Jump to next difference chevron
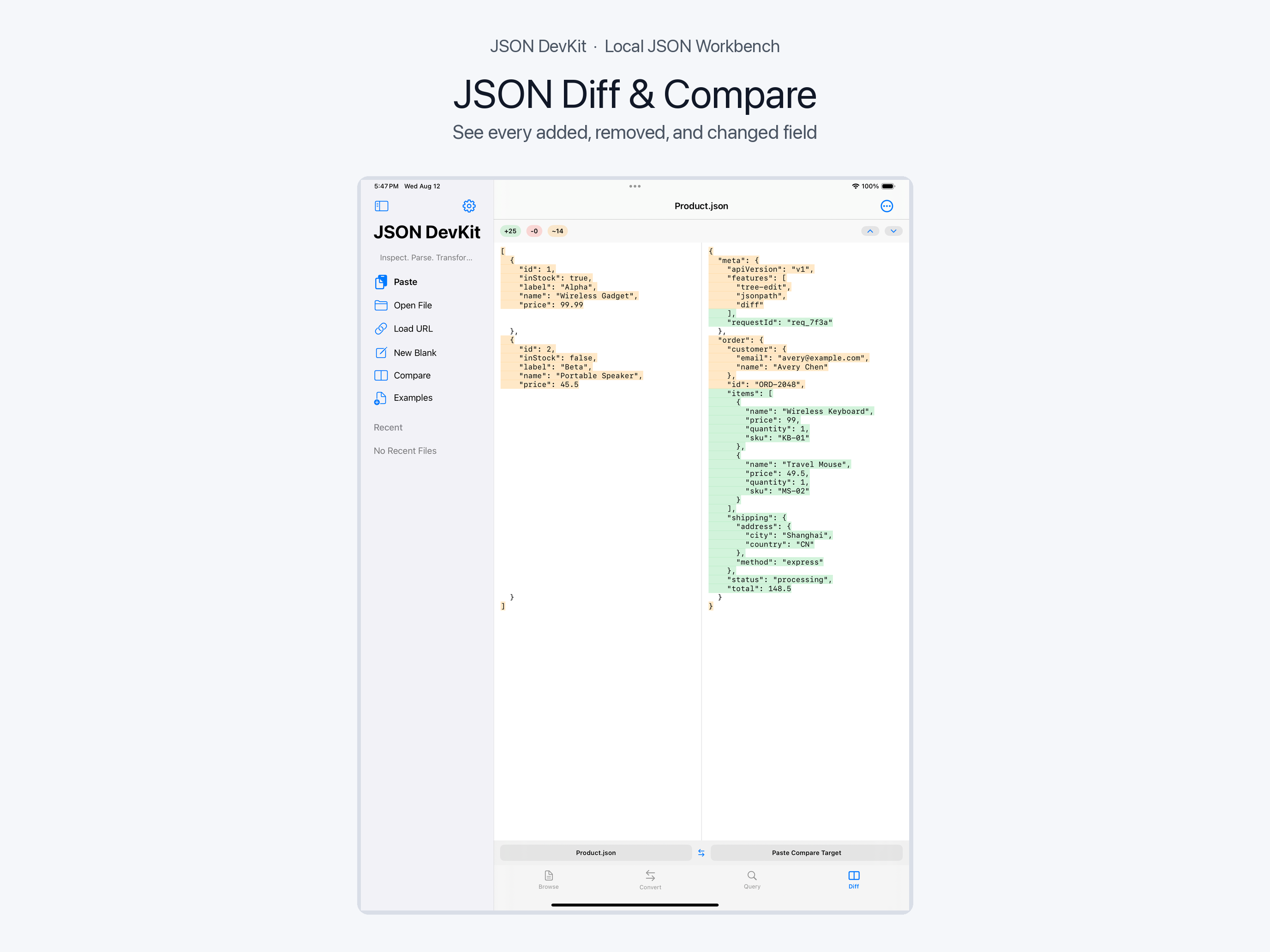 coord(893,231)
